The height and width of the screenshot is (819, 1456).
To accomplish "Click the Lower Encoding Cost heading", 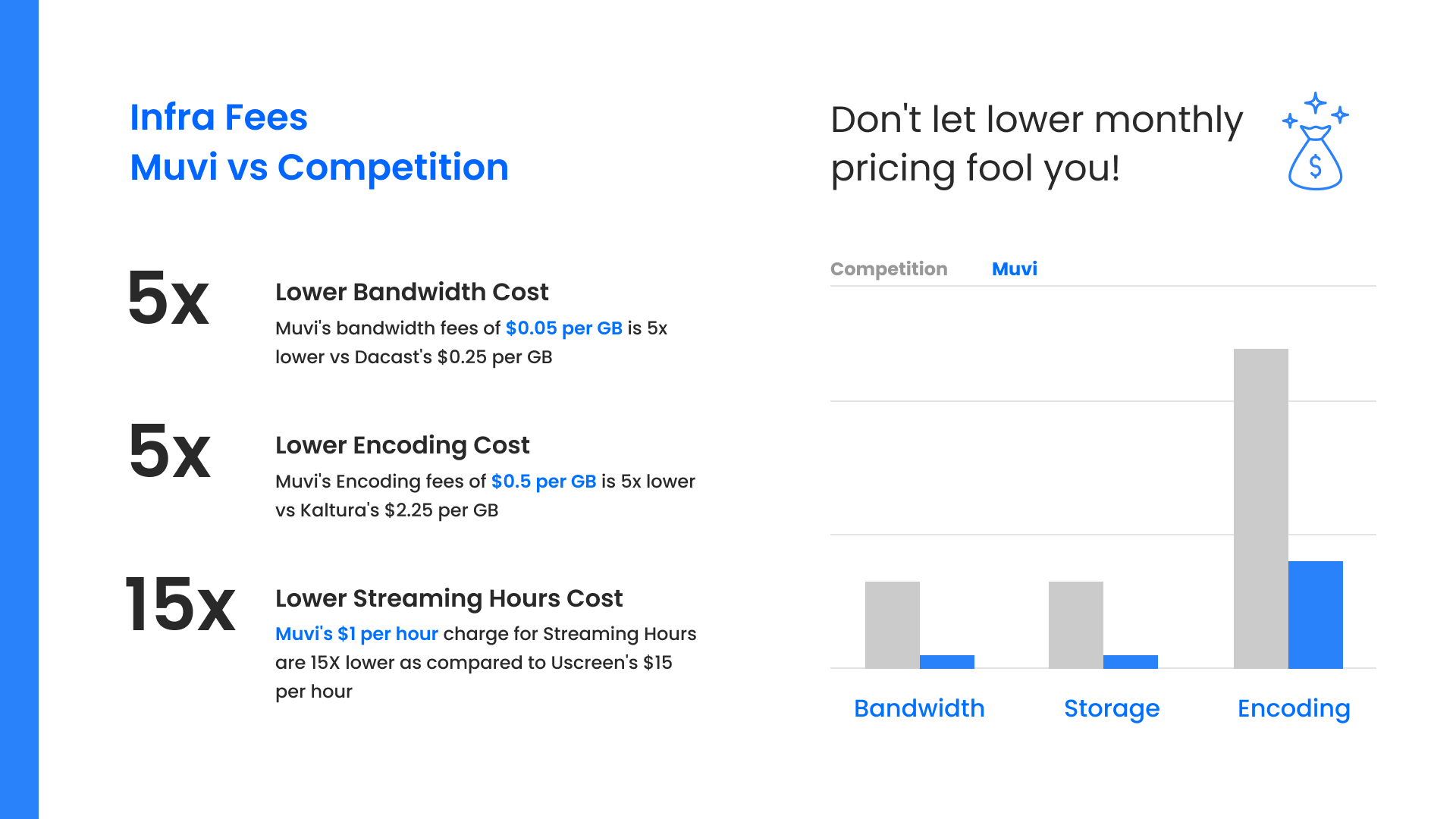I will coord(402,445).
